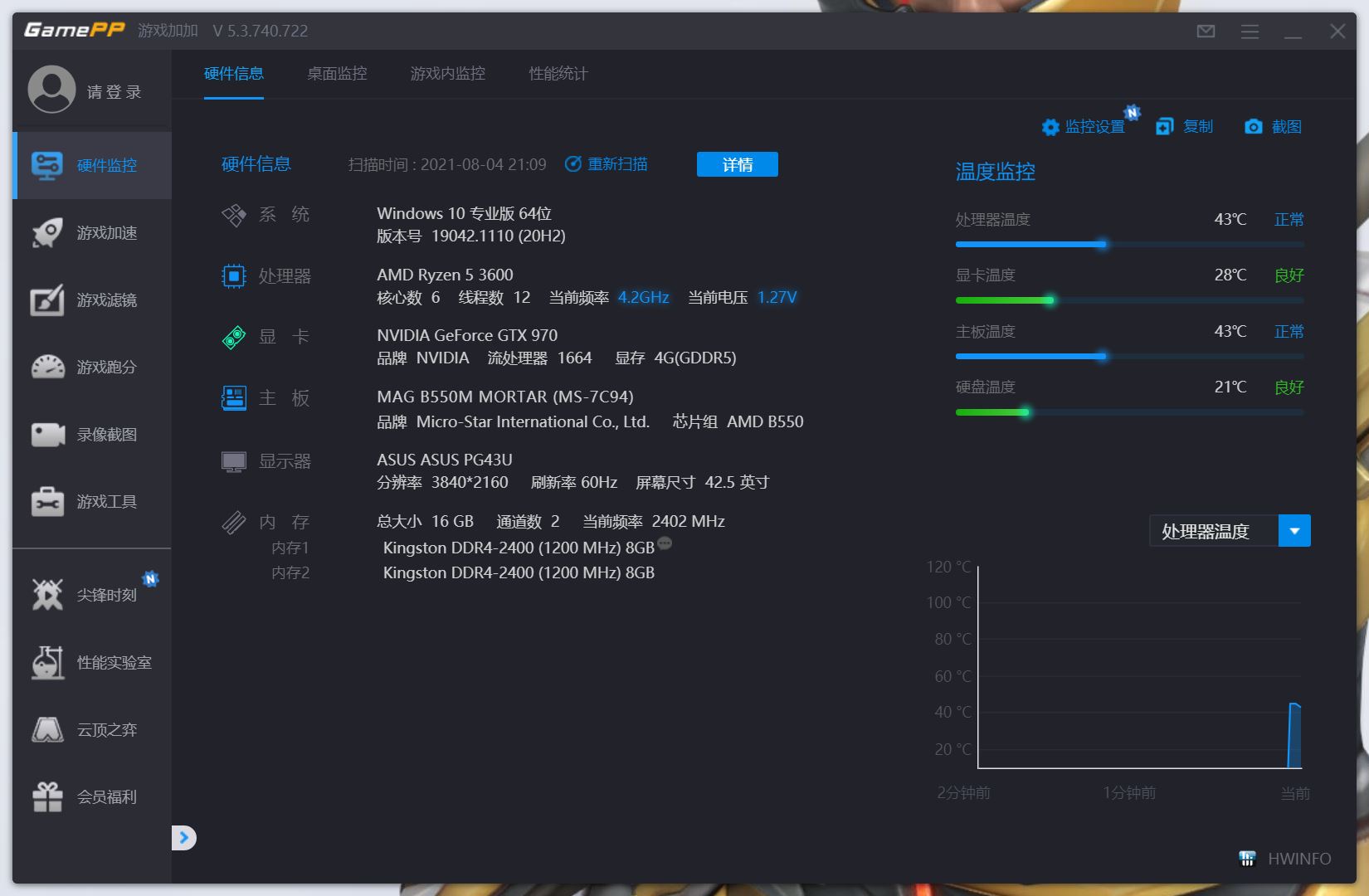This screenshot has width=1369, height=896.
Task: Click the 截图 camera icon
Action: click(1254, 126)
